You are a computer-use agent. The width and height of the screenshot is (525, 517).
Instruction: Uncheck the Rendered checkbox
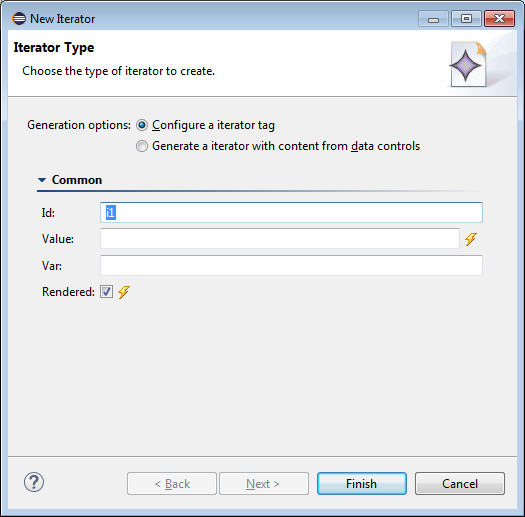coord(106,292)
